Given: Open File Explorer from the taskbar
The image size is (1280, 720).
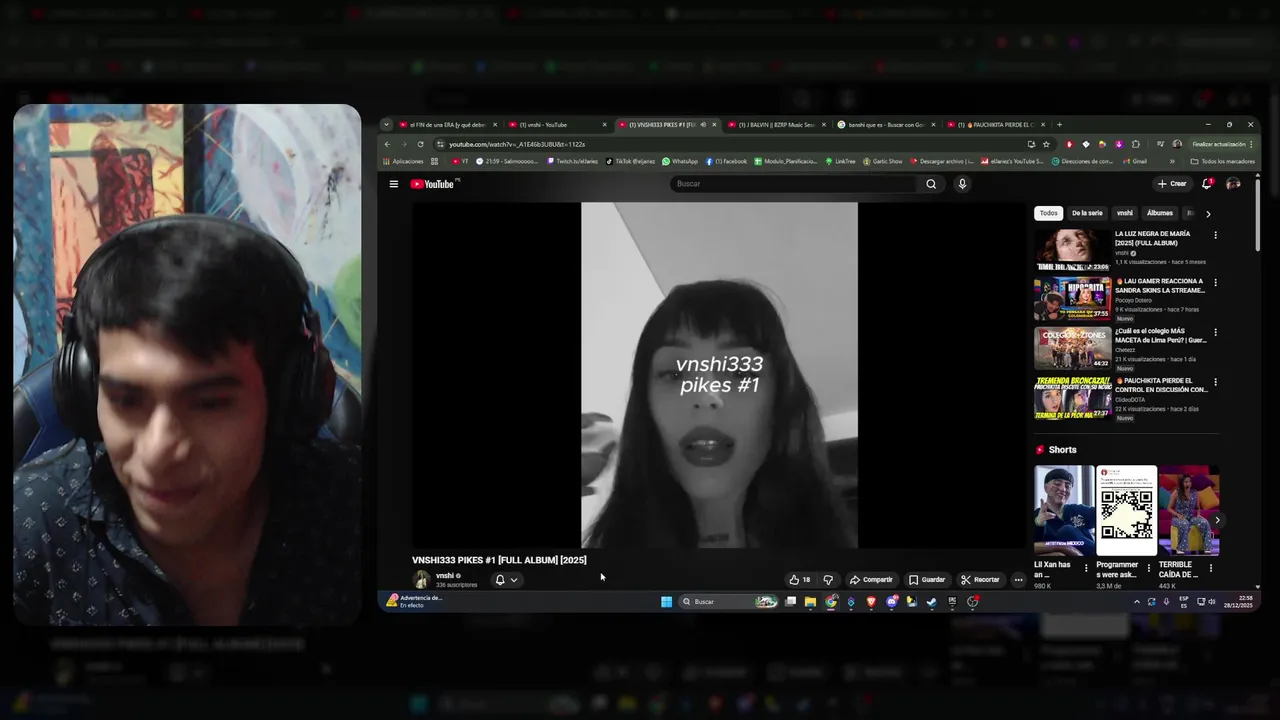Looking at the screenshot, I should pos(811,602).
